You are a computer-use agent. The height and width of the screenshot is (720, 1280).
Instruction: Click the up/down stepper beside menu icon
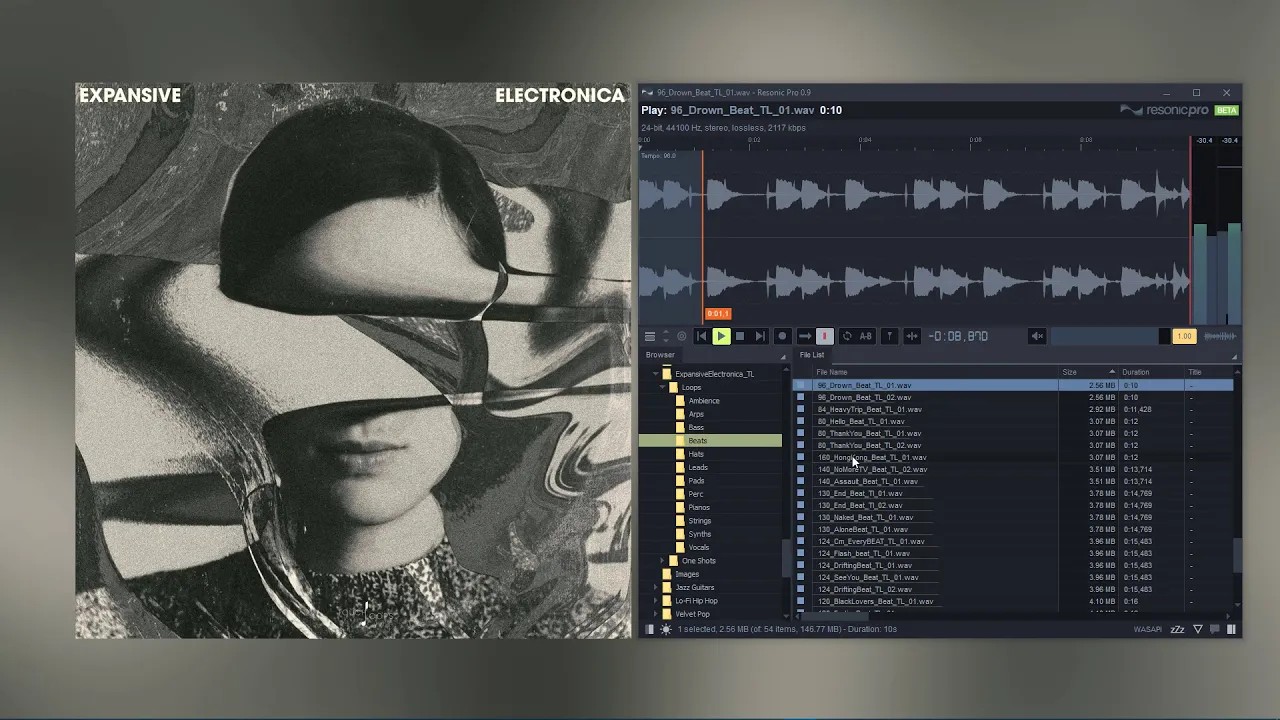click(665, 337)
